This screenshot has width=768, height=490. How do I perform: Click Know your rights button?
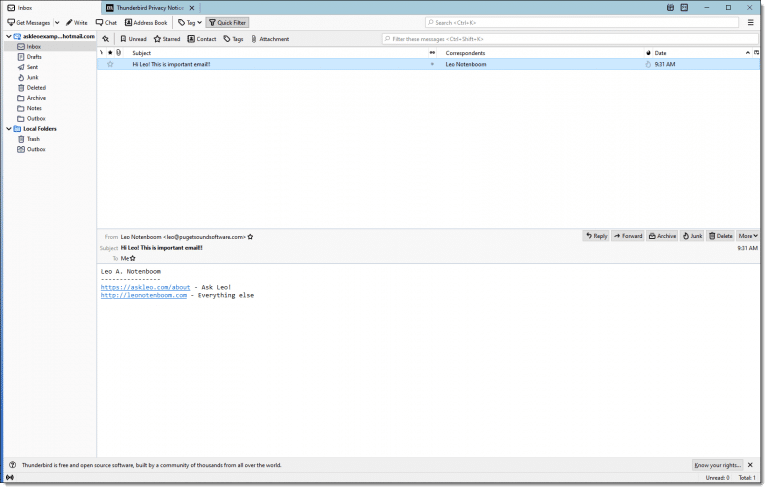tap(718, 466)
